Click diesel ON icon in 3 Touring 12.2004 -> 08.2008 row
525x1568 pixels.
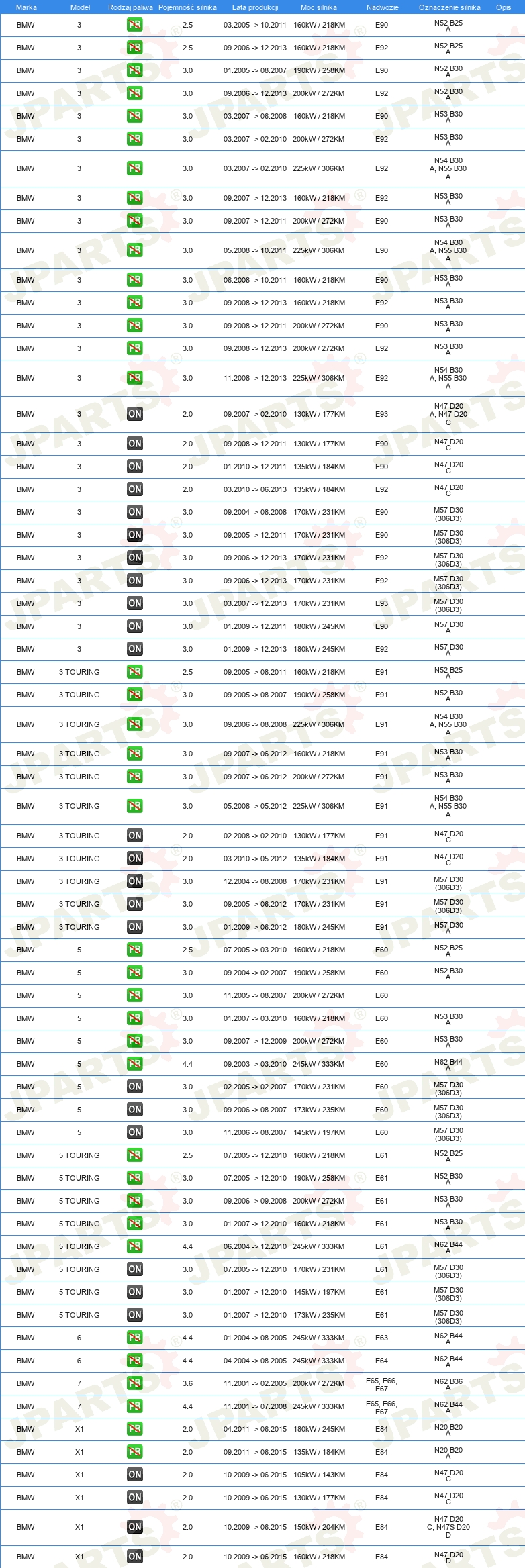pos(134,881)
